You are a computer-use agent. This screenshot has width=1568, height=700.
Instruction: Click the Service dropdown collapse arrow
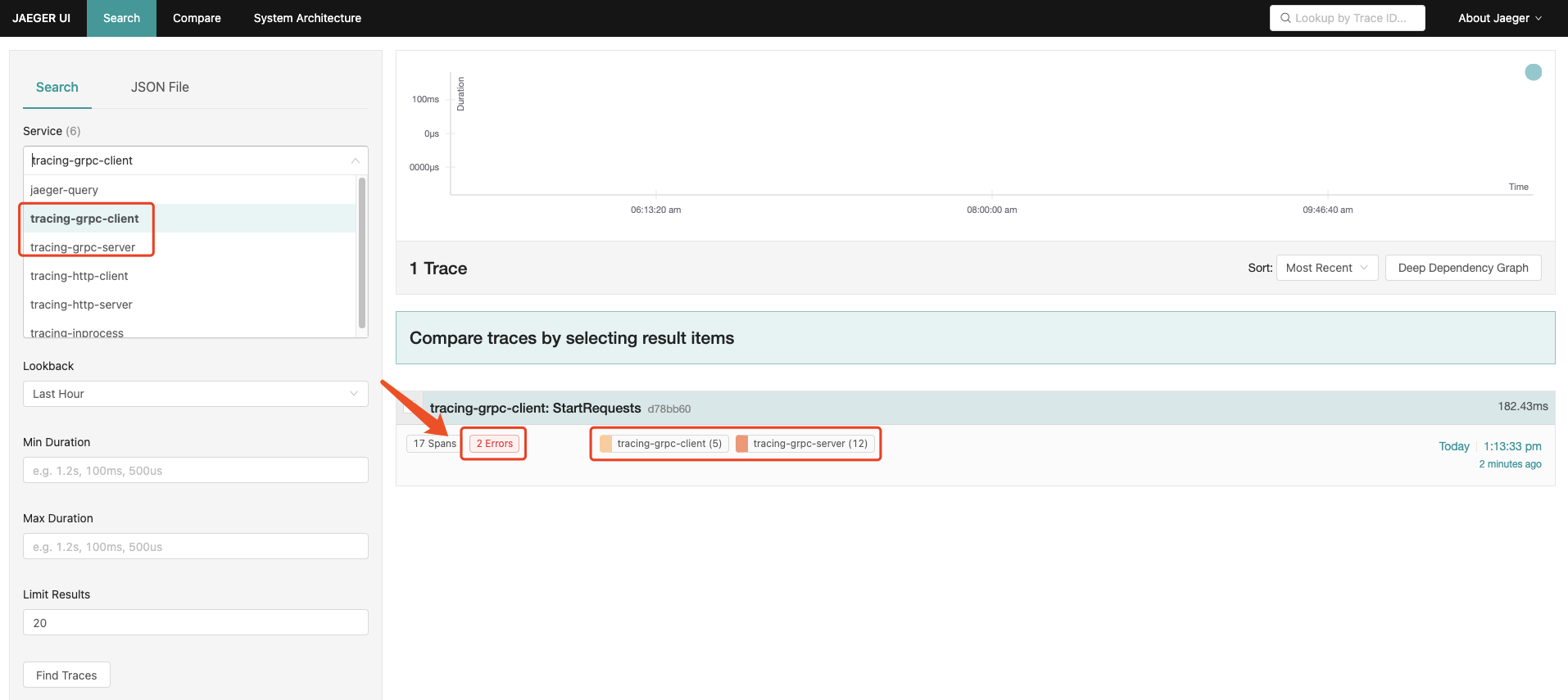point(355,160)
